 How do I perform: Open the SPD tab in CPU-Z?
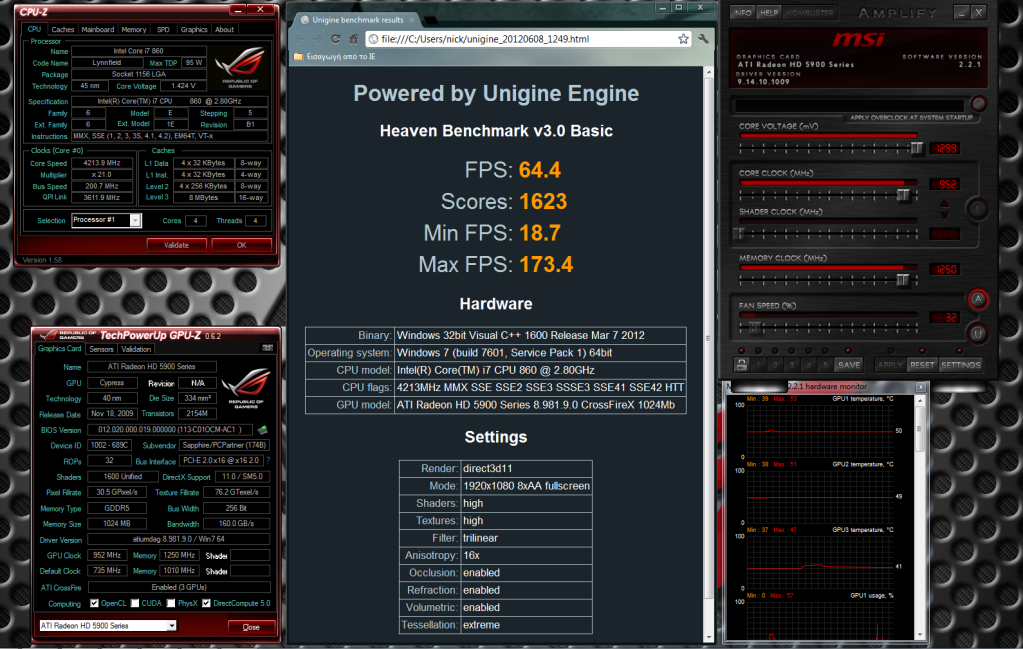pyautogui.click(x=163, y=29)
